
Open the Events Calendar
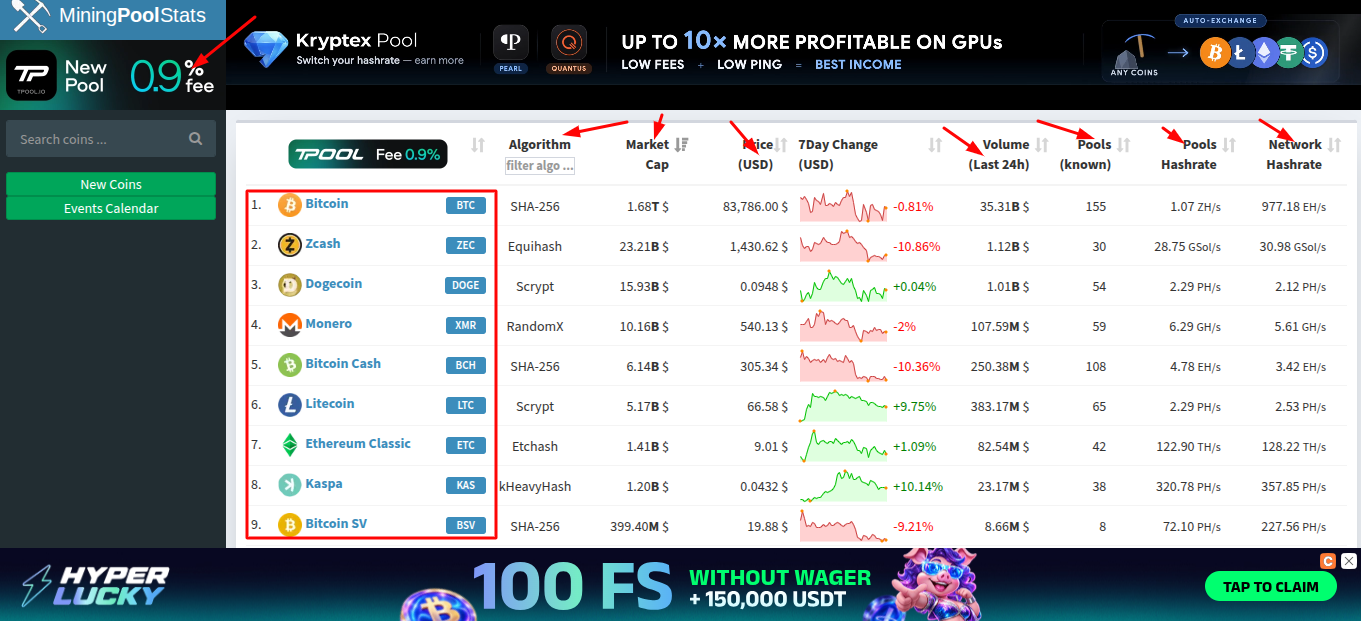(x=111, y=208)
